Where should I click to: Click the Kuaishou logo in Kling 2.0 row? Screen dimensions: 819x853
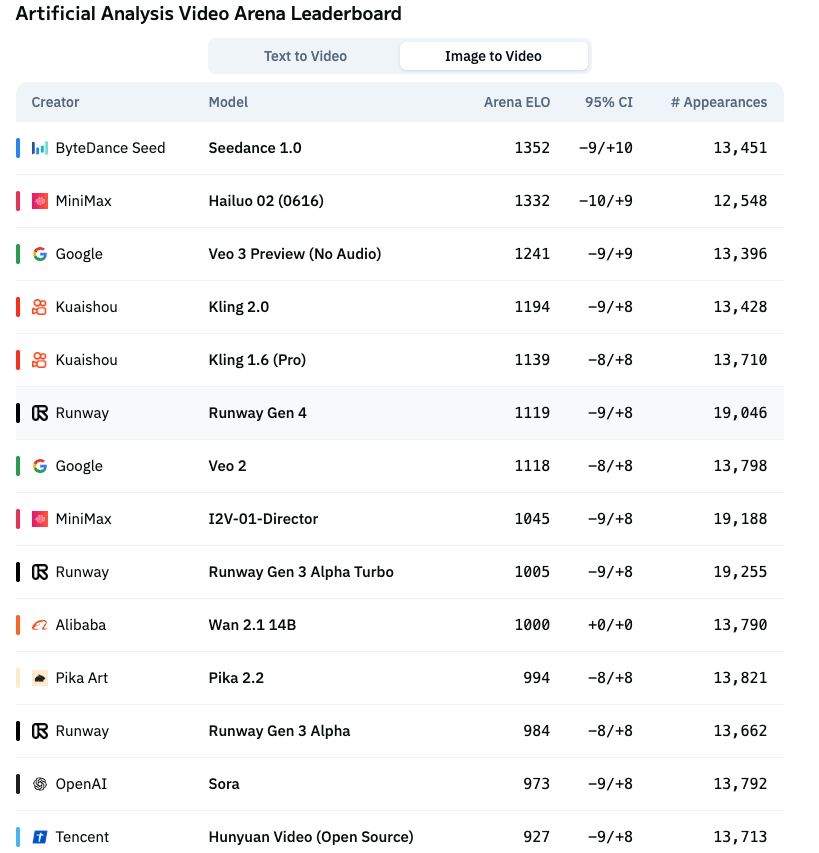coord(40,307)
